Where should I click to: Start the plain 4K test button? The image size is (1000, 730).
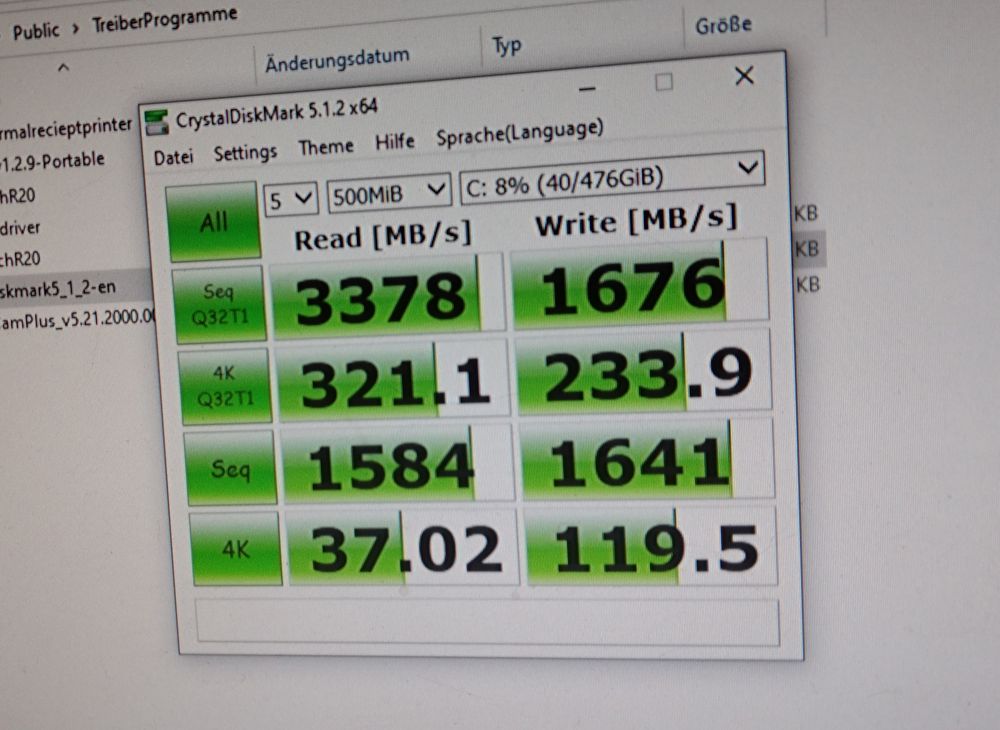(x=235, y=548)
